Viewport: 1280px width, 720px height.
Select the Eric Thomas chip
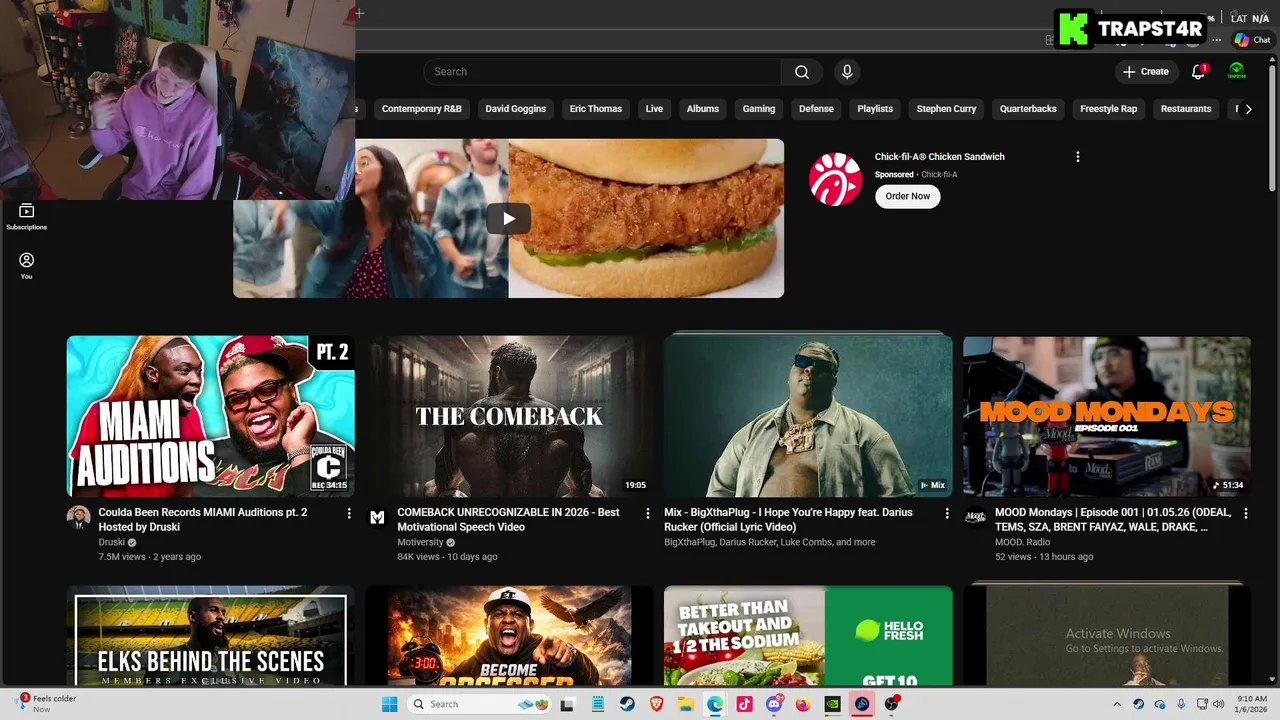tap(596, 109)
